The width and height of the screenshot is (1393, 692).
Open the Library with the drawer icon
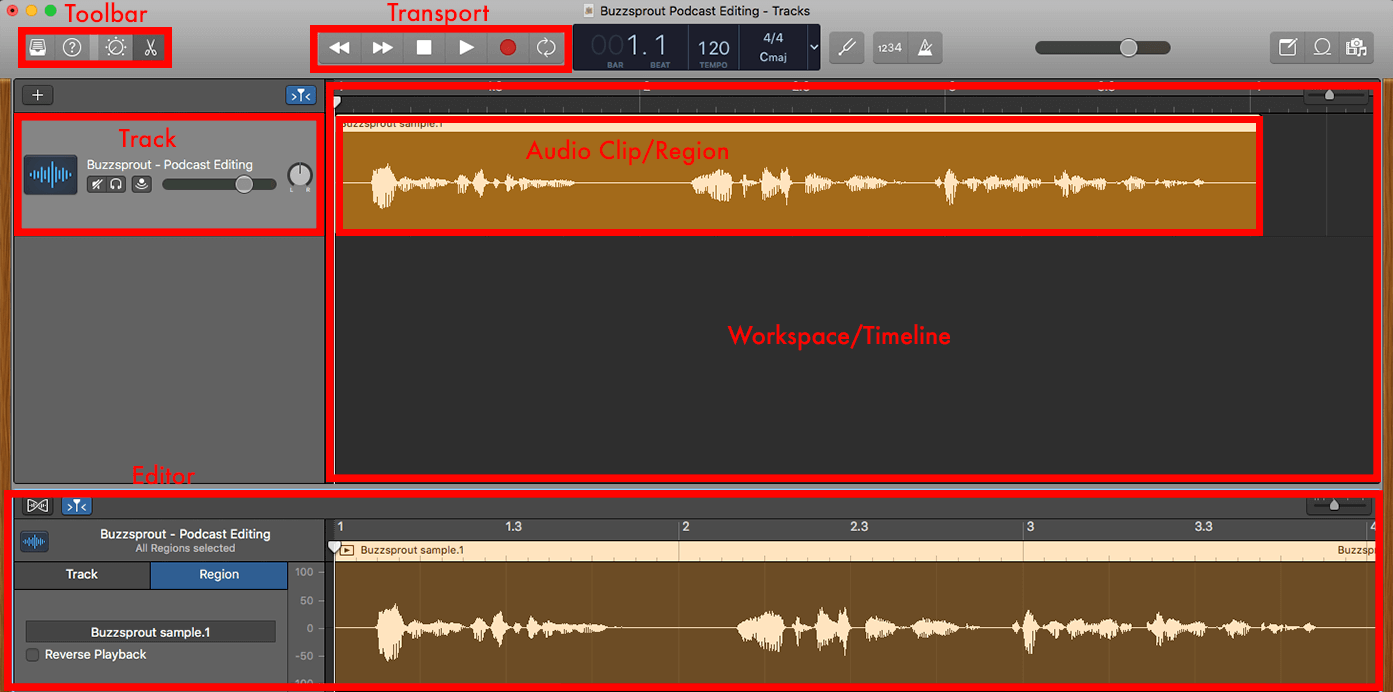pyautogui.click(x=37, y=47)
